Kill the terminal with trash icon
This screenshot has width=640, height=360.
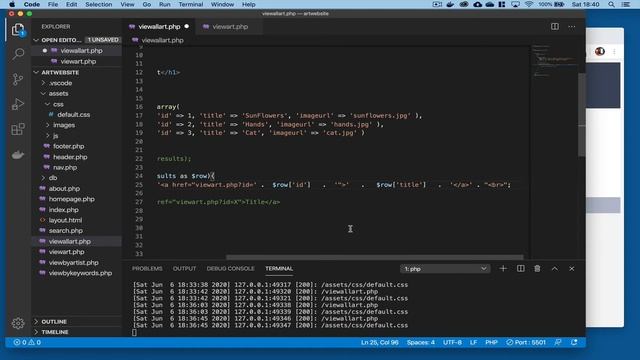[537, 269]
